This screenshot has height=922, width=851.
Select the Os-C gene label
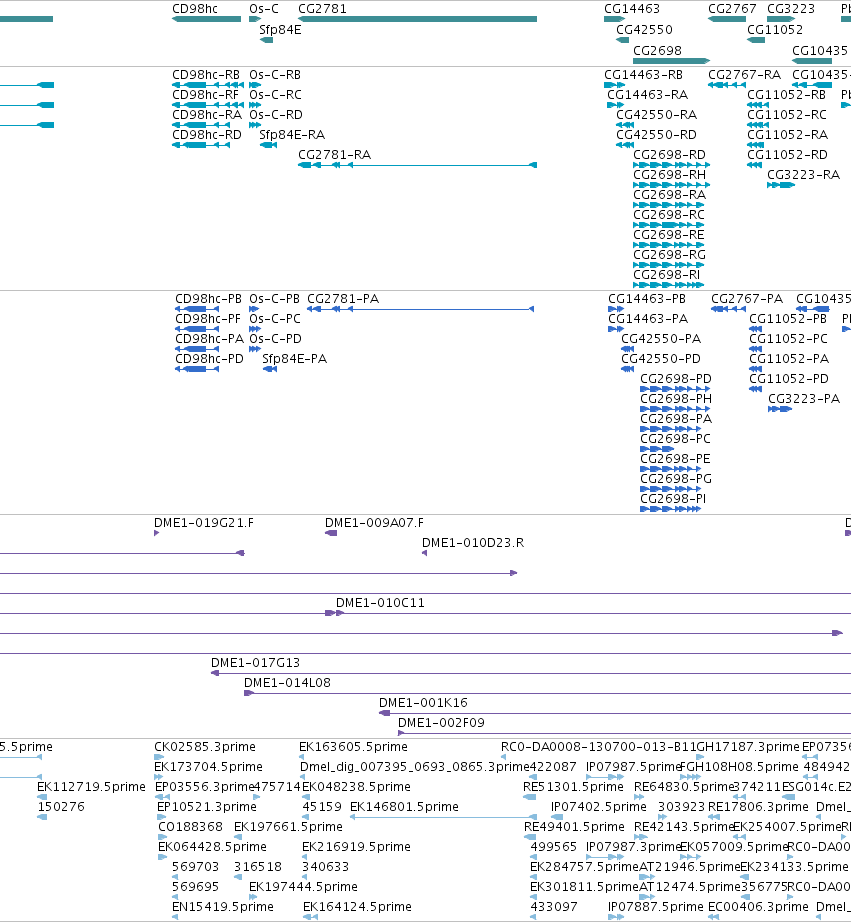click(263, 9)
